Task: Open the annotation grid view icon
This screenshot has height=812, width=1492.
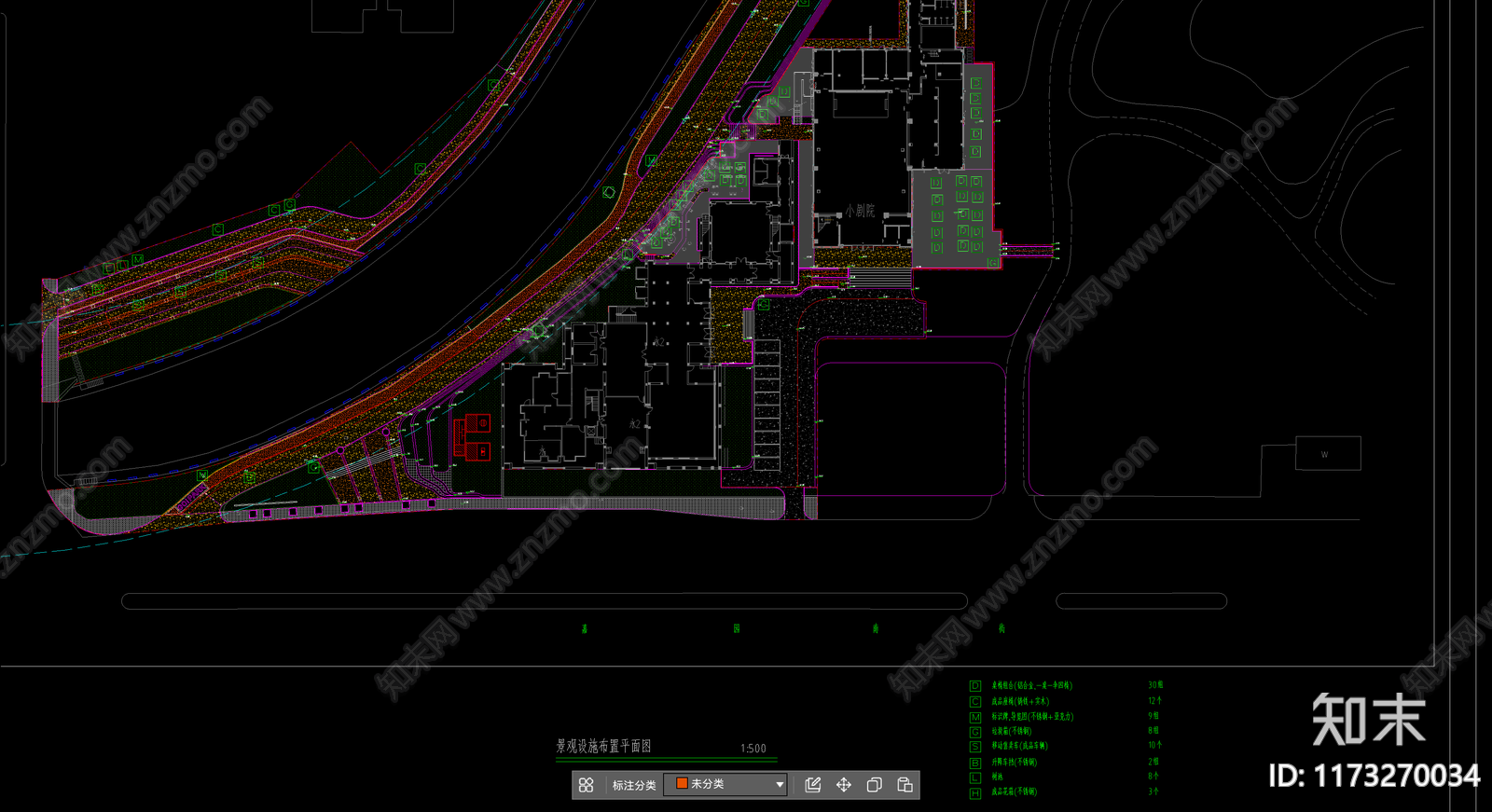Action: pos(586,785)
